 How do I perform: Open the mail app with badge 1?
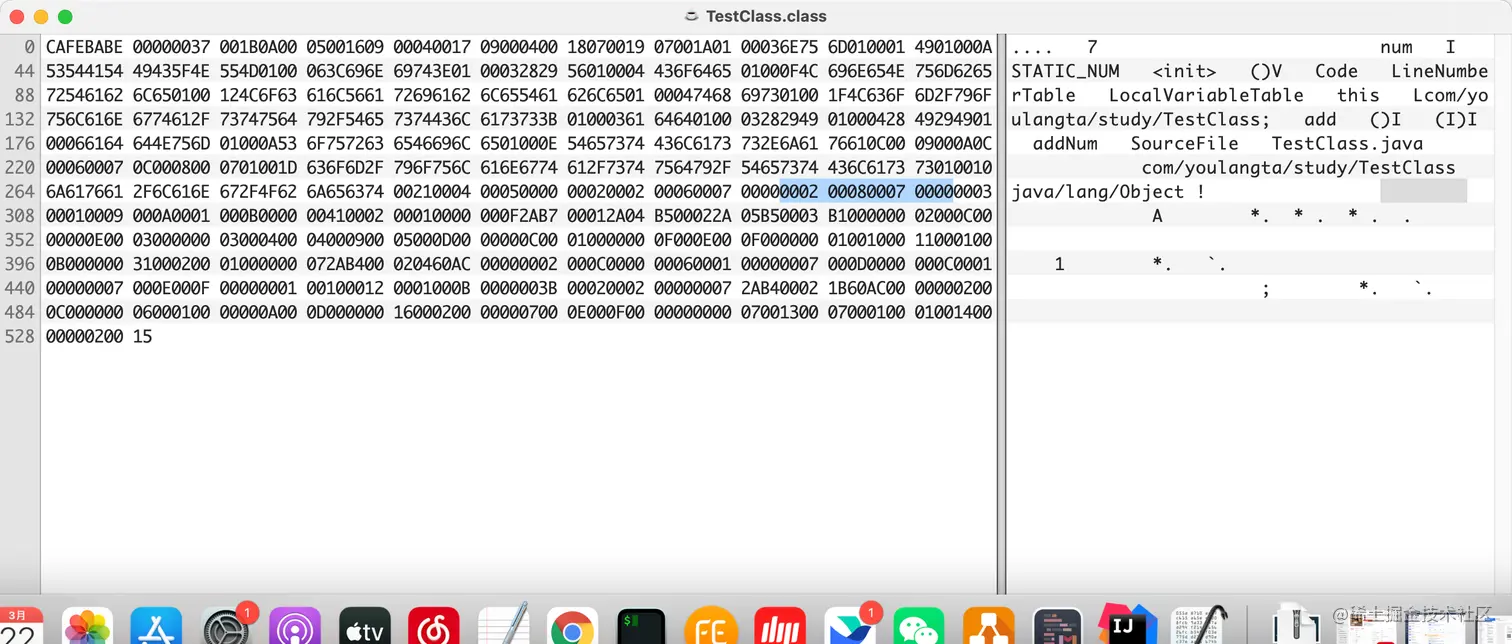[x=850, y=628]
